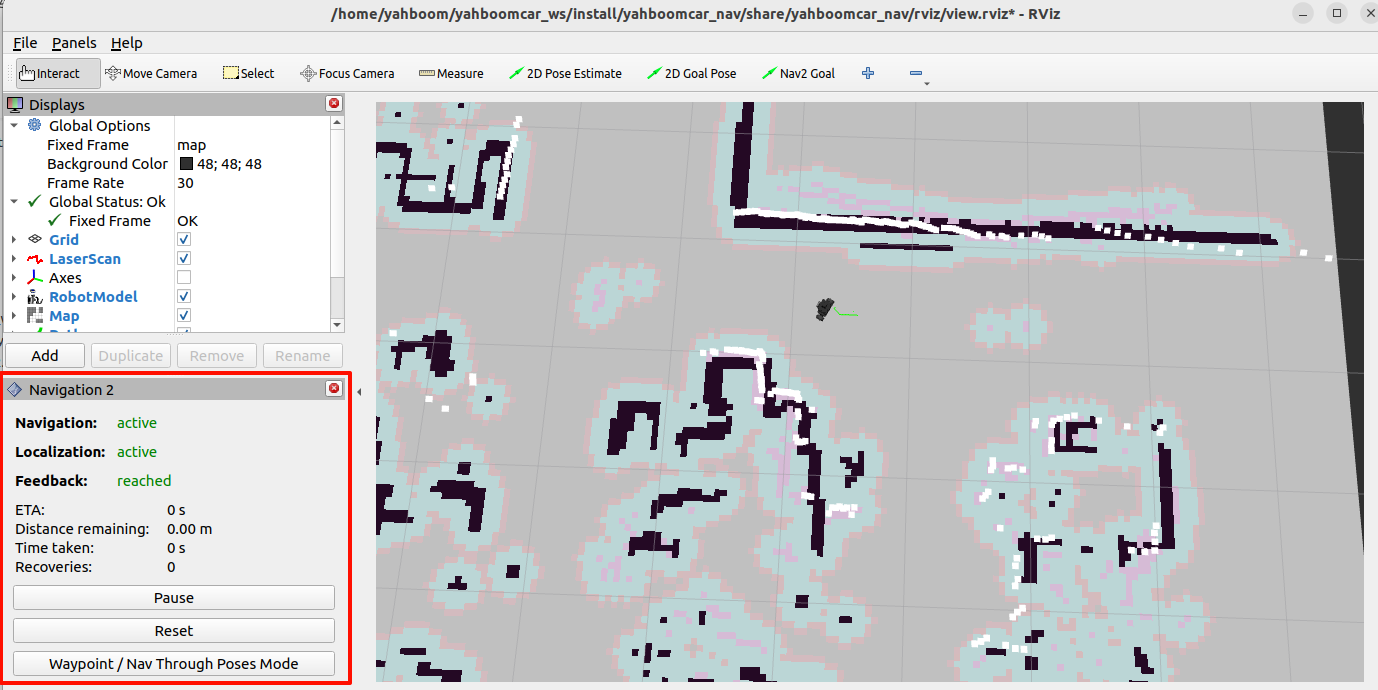Click the Frame Rate label
Viewport: 1378px width, 690px height.
[86, 182]
